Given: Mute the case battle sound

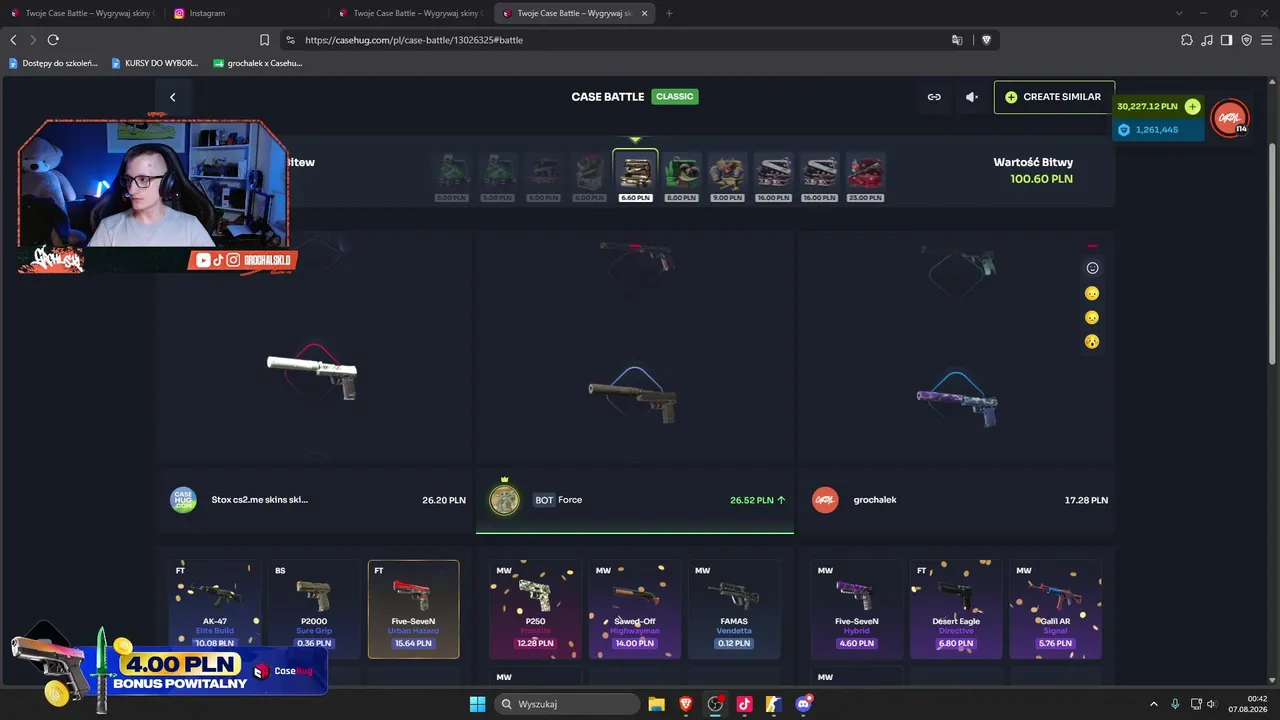Looking at the screenshot, I should (x=971, y=97).
